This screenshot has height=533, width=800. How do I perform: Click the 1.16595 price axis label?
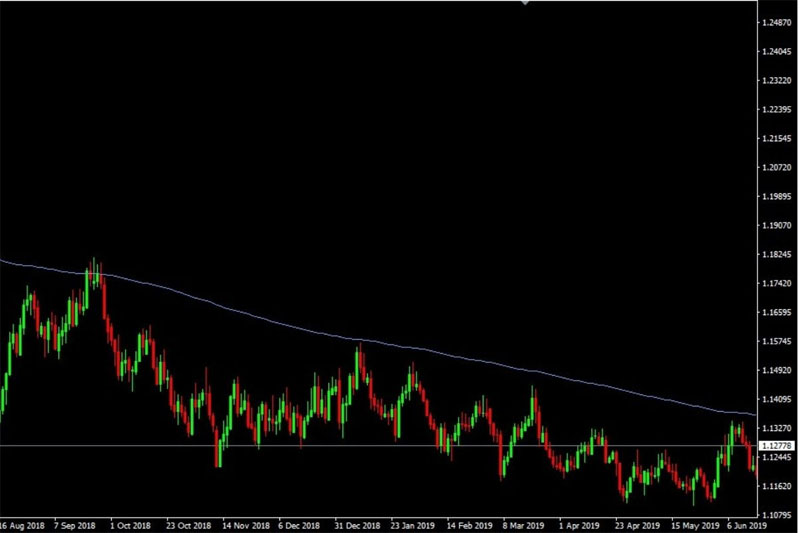[777, 313]
